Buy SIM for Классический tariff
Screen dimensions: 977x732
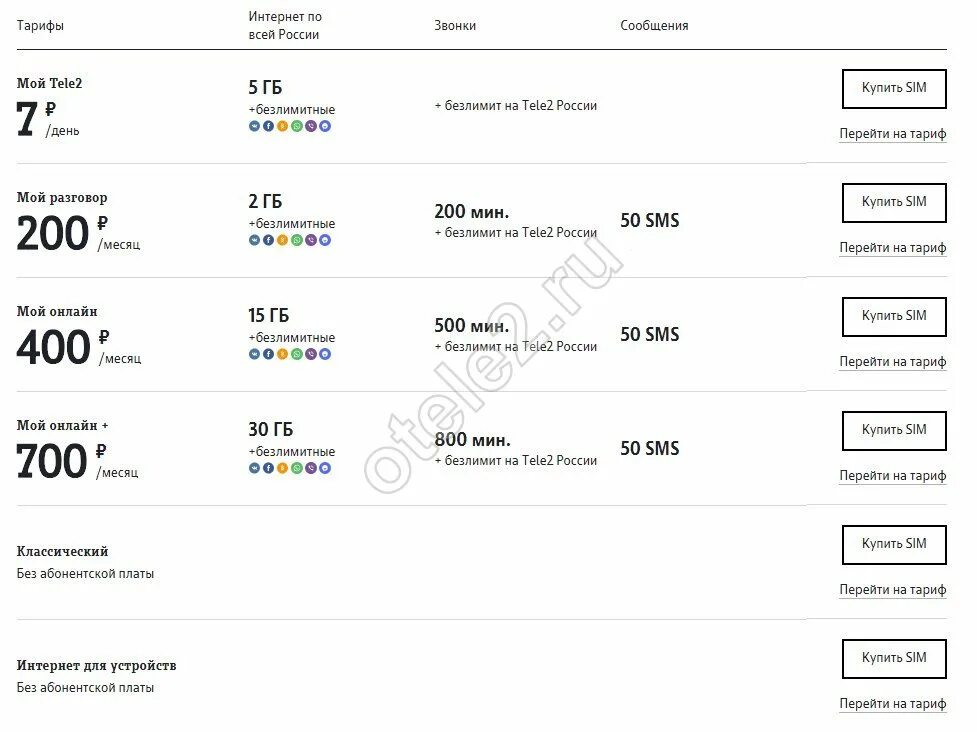tap(894, 545)
